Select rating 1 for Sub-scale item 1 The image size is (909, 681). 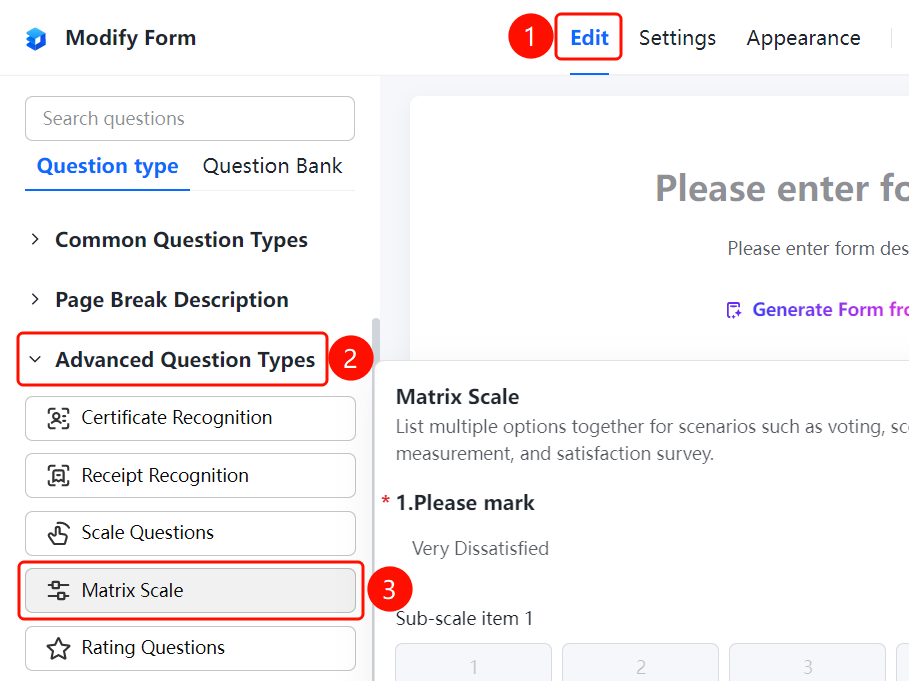click(x=474, y=662)
